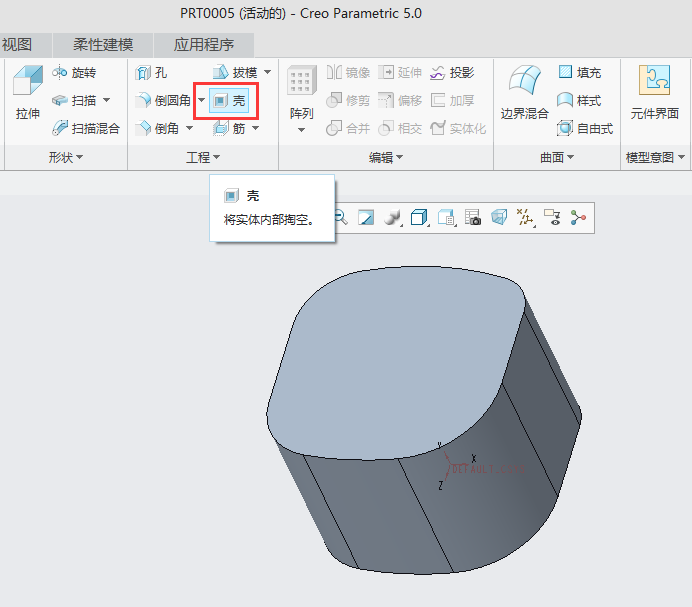Launch the 自由式 freestyle tool
This screenshot has width=692, height=607.
[585, 128]
